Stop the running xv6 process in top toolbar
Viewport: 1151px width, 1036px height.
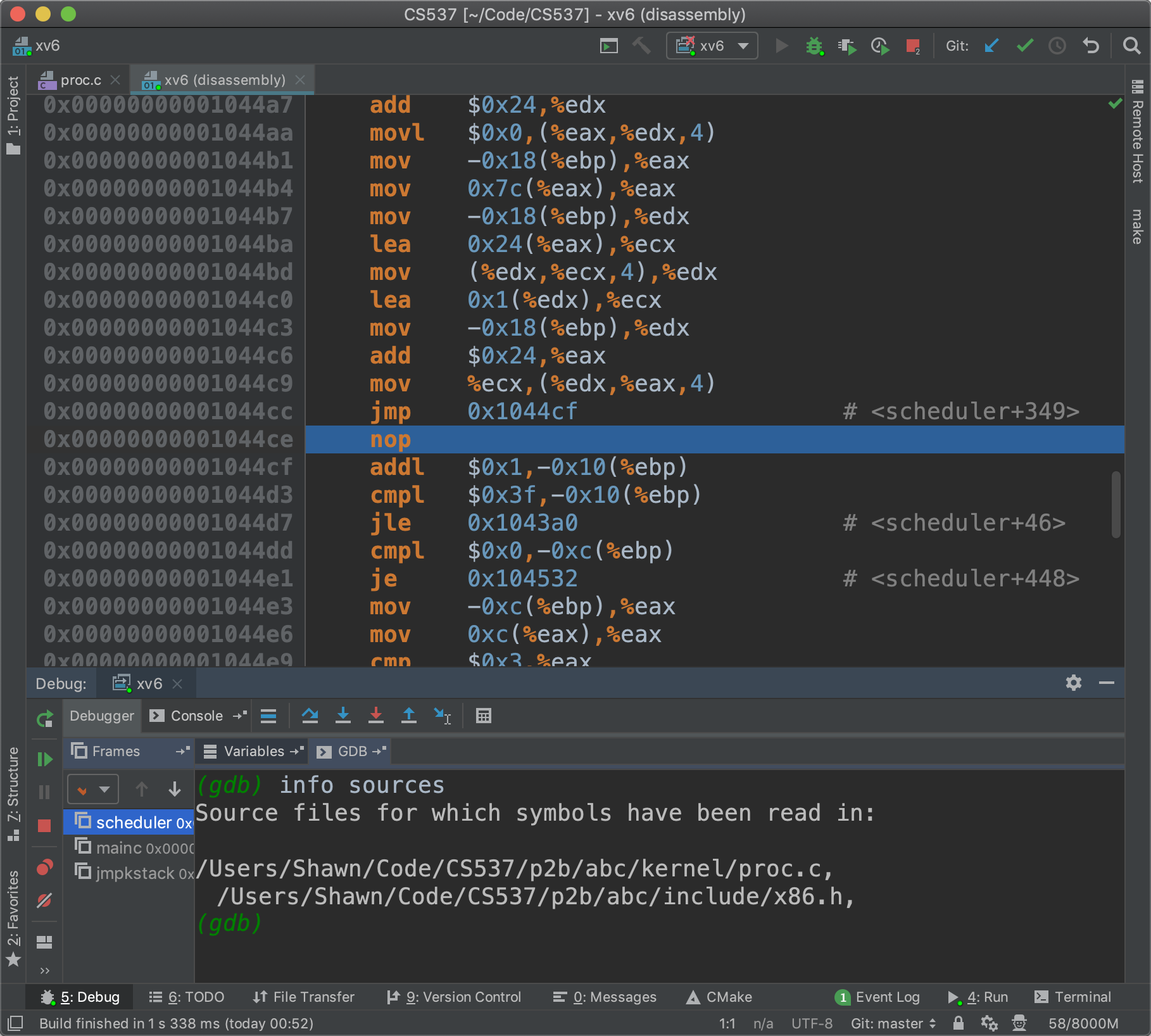click(x=912, y=46)
